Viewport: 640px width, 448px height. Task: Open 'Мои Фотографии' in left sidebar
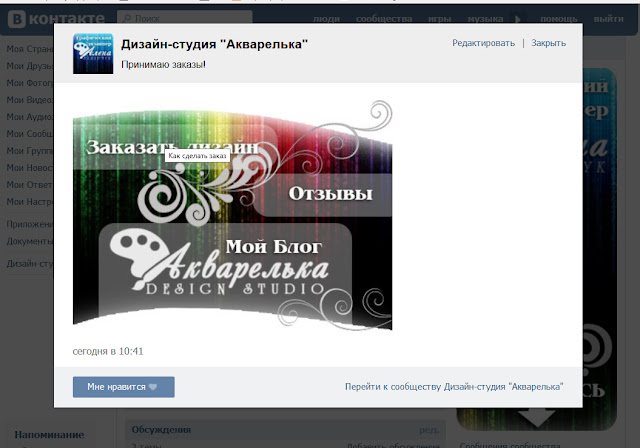pos(30,83)
